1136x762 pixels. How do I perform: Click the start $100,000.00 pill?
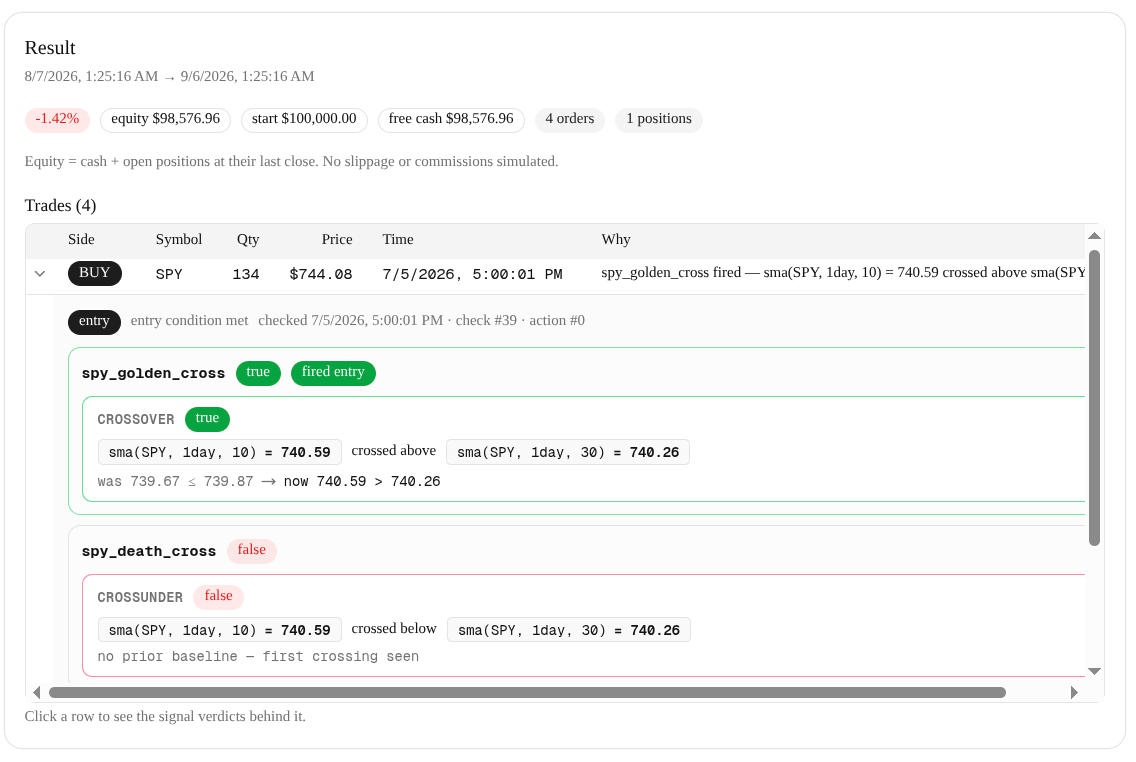[x=304, y=120]
